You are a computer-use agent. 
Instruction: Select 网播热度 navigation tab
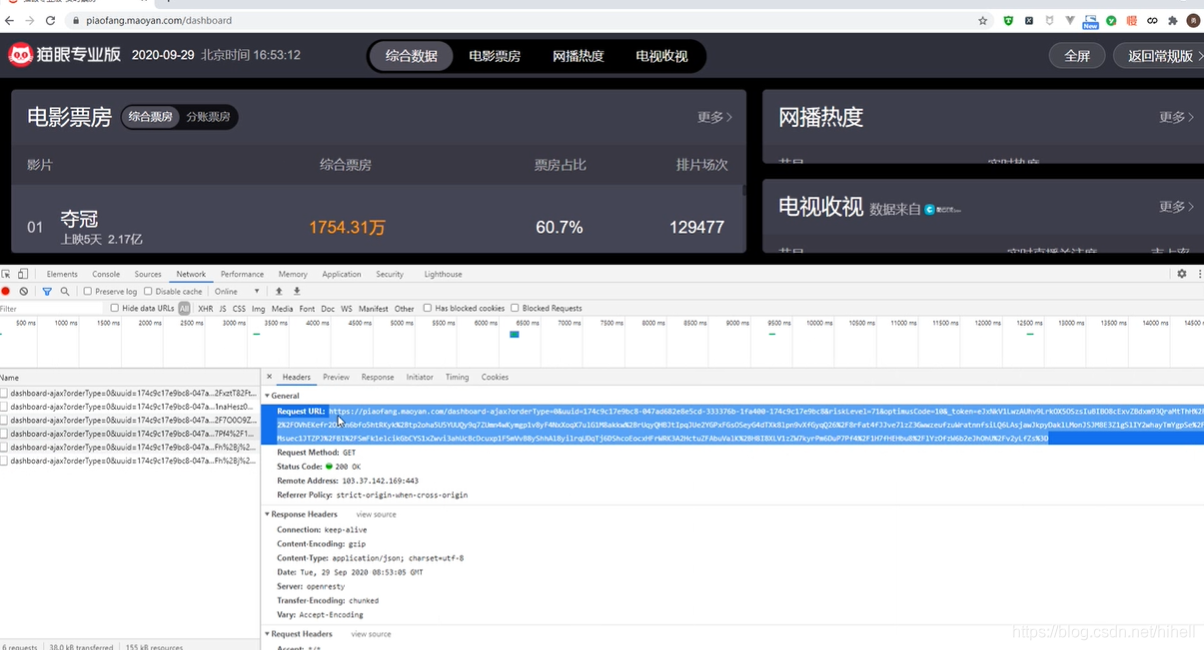[x=578, y=56]
